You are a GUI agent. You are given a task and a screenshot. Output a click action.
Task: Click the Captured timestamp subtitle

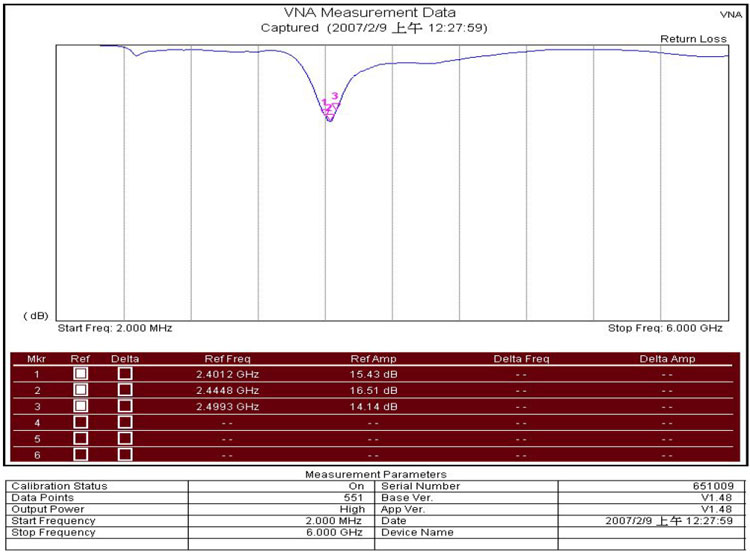tap(374, 28)
